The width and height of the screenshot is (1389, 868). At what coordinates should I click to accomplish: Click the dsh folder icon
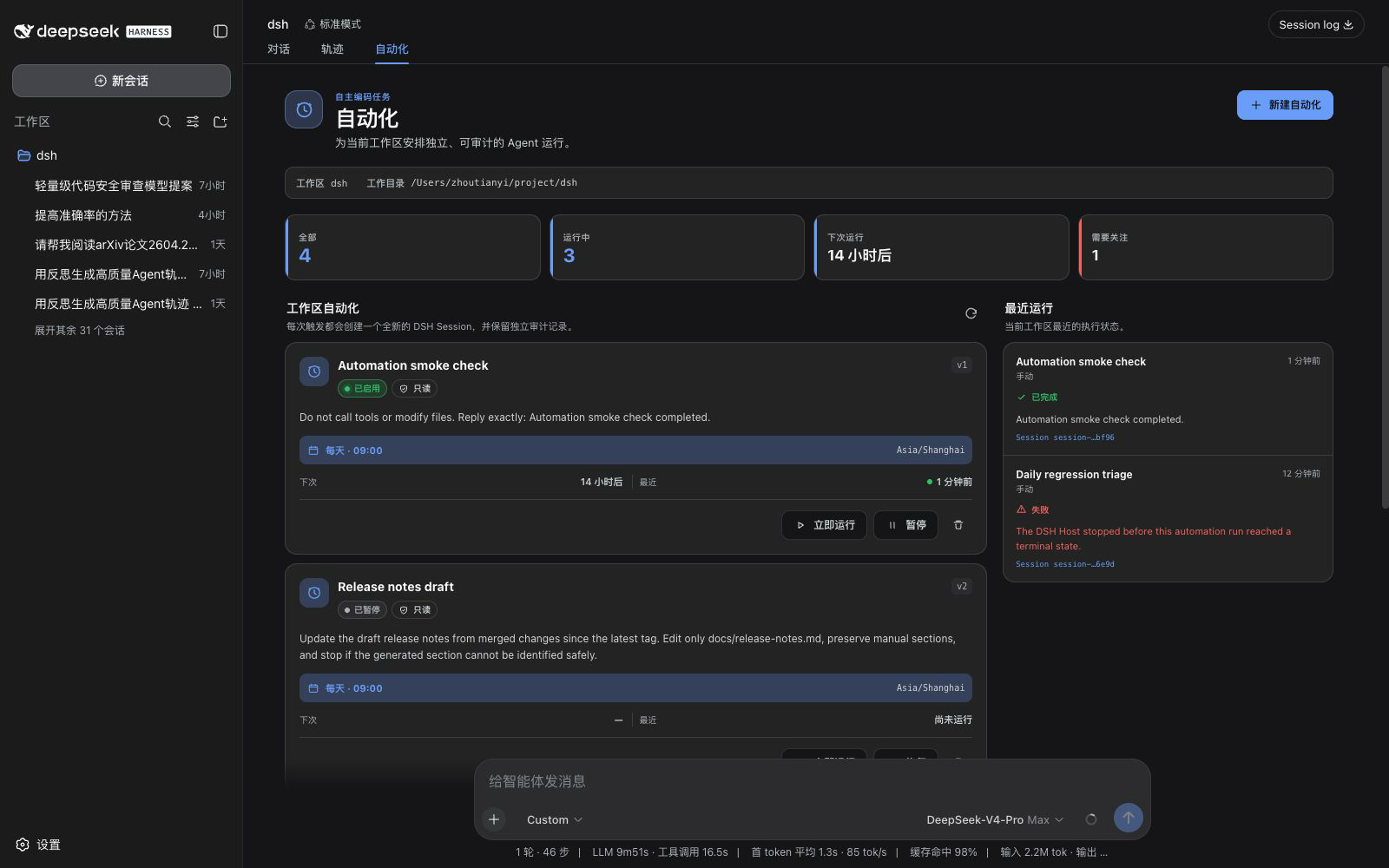(x=24, y=155)
